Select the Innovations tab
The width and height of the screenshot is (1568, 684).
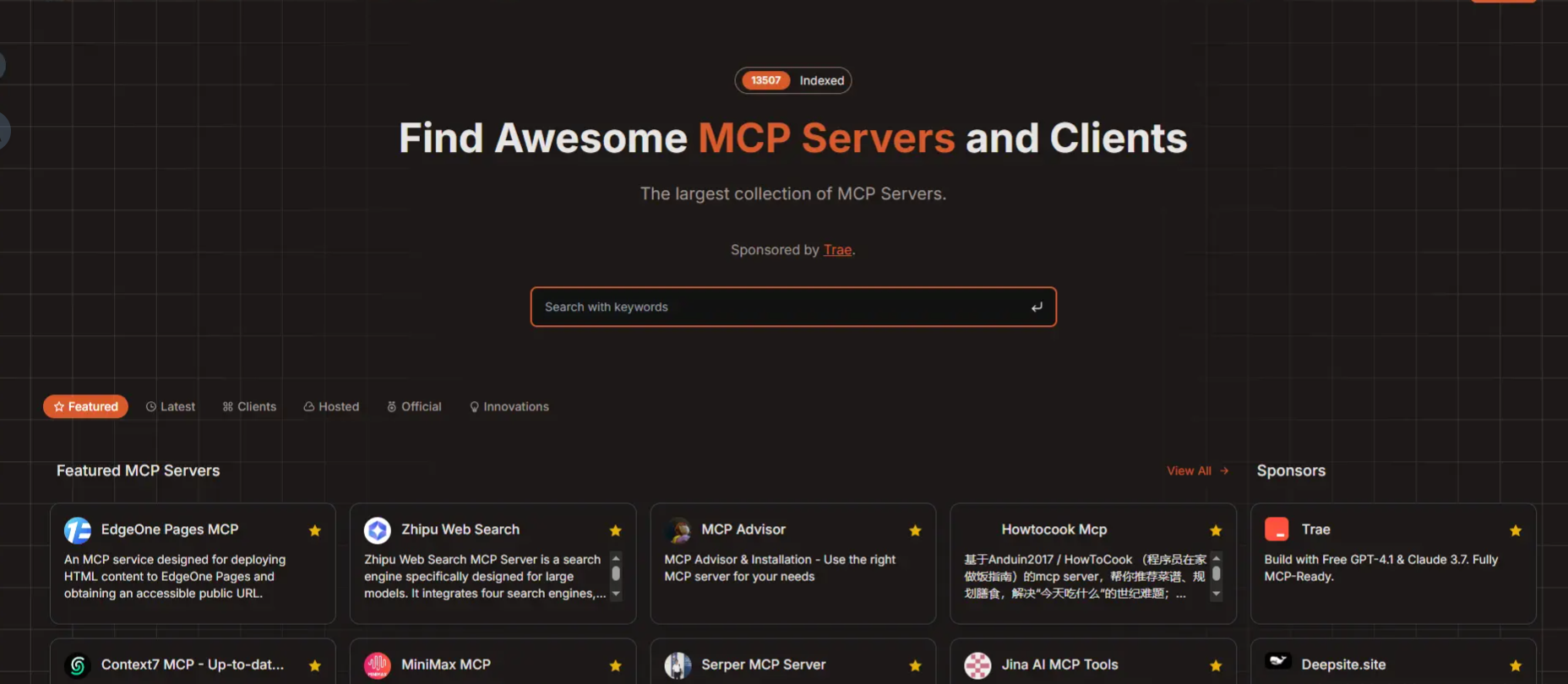pyautogui.click(x=509, y=406)
